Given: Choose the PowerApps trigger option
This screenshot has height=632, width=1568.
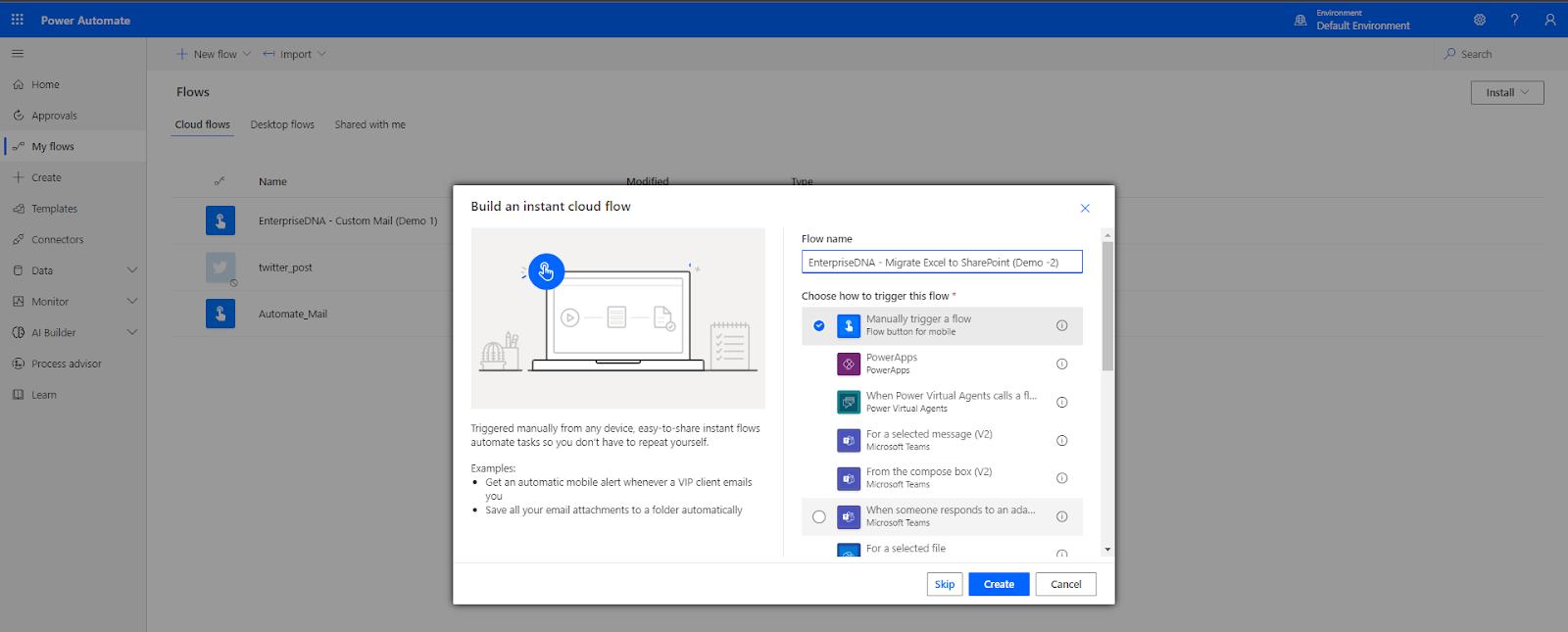Looking at the screenshot, I should [942, 364].
